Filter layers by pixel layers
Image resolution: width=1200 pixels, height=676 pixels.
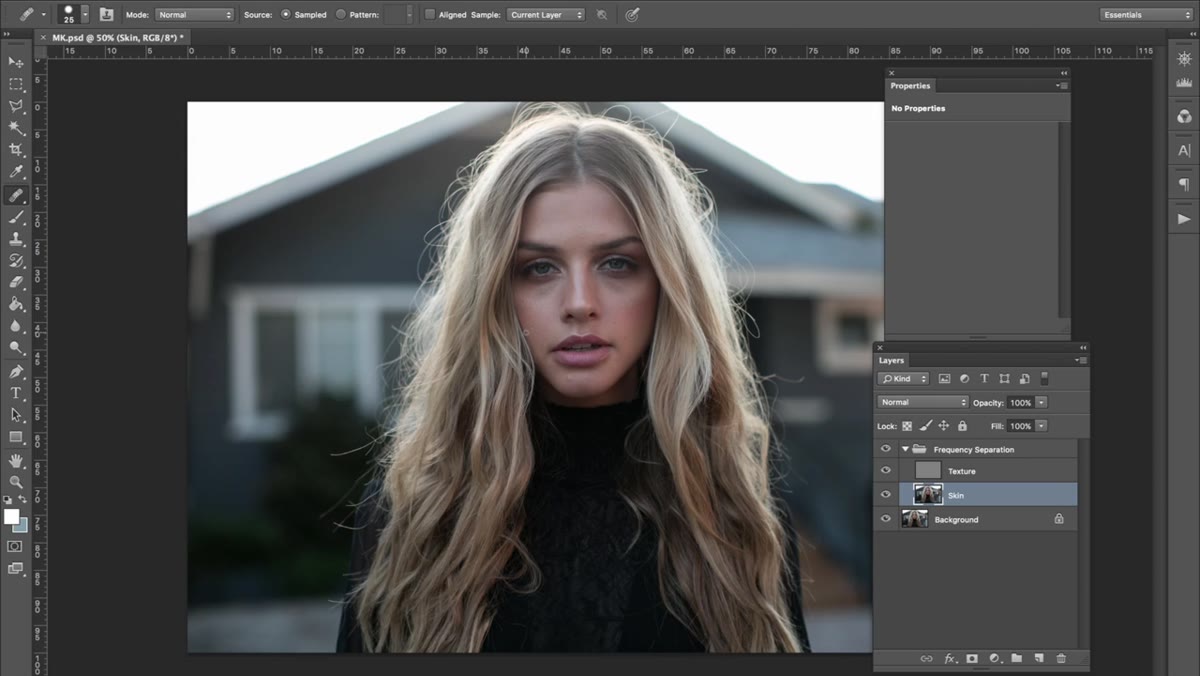[944, 379]
